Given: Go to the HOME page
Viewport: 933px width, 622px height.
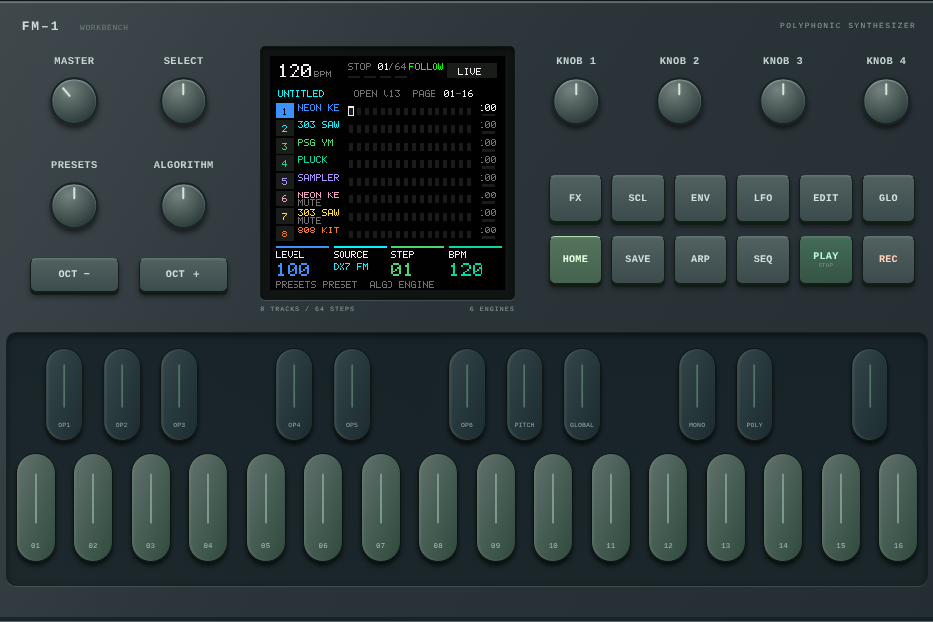Looking at the screenshot, I should pyautogui.click(x=575, y=260).
